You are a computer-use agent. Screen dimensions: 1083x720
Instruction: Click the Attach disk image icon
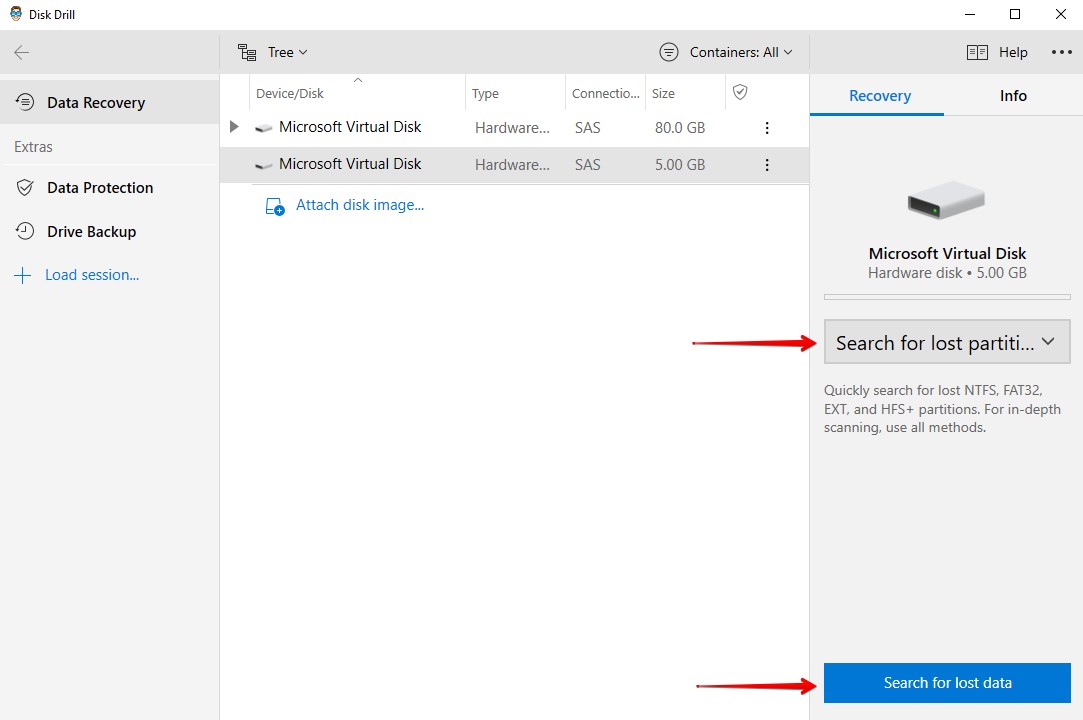pyautogui.click(x=275, y=207)
